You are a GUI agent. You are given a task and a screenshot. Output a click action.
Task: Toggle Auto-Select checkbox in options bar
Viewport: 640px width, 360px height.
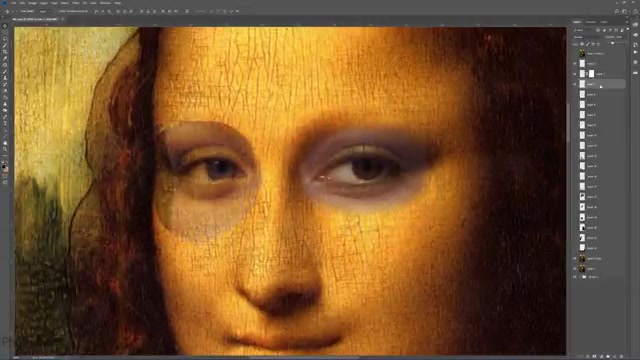pos(18,11)
